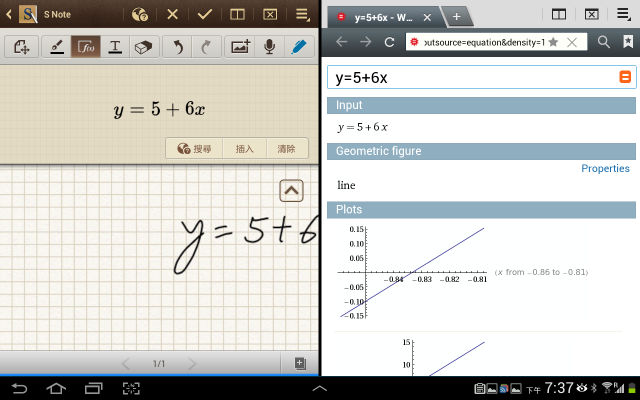This screenshot has width=640, height=400.
Task: Open Android recent apps button
Action: point(93,388)
